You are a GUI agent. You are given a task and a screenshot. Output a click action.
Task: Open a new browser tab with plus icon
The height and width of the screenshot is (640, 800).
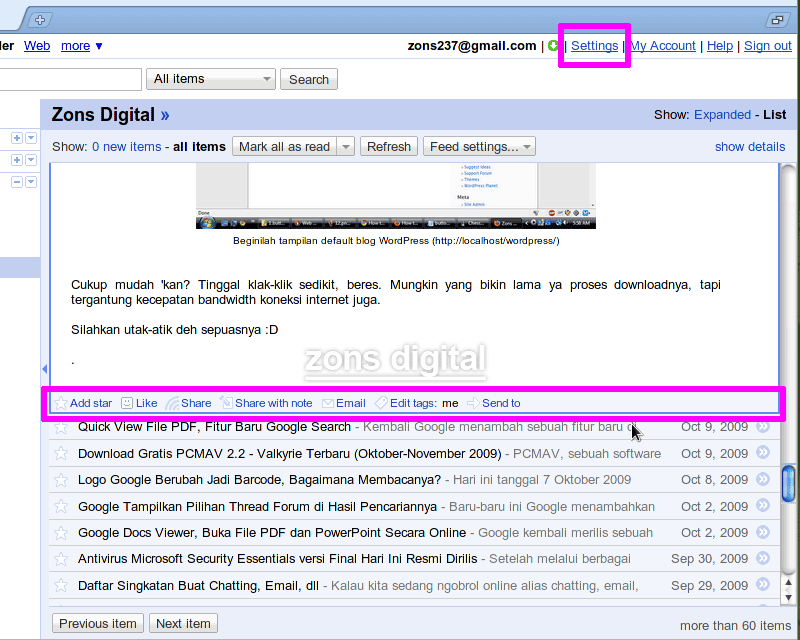(40, 20)
